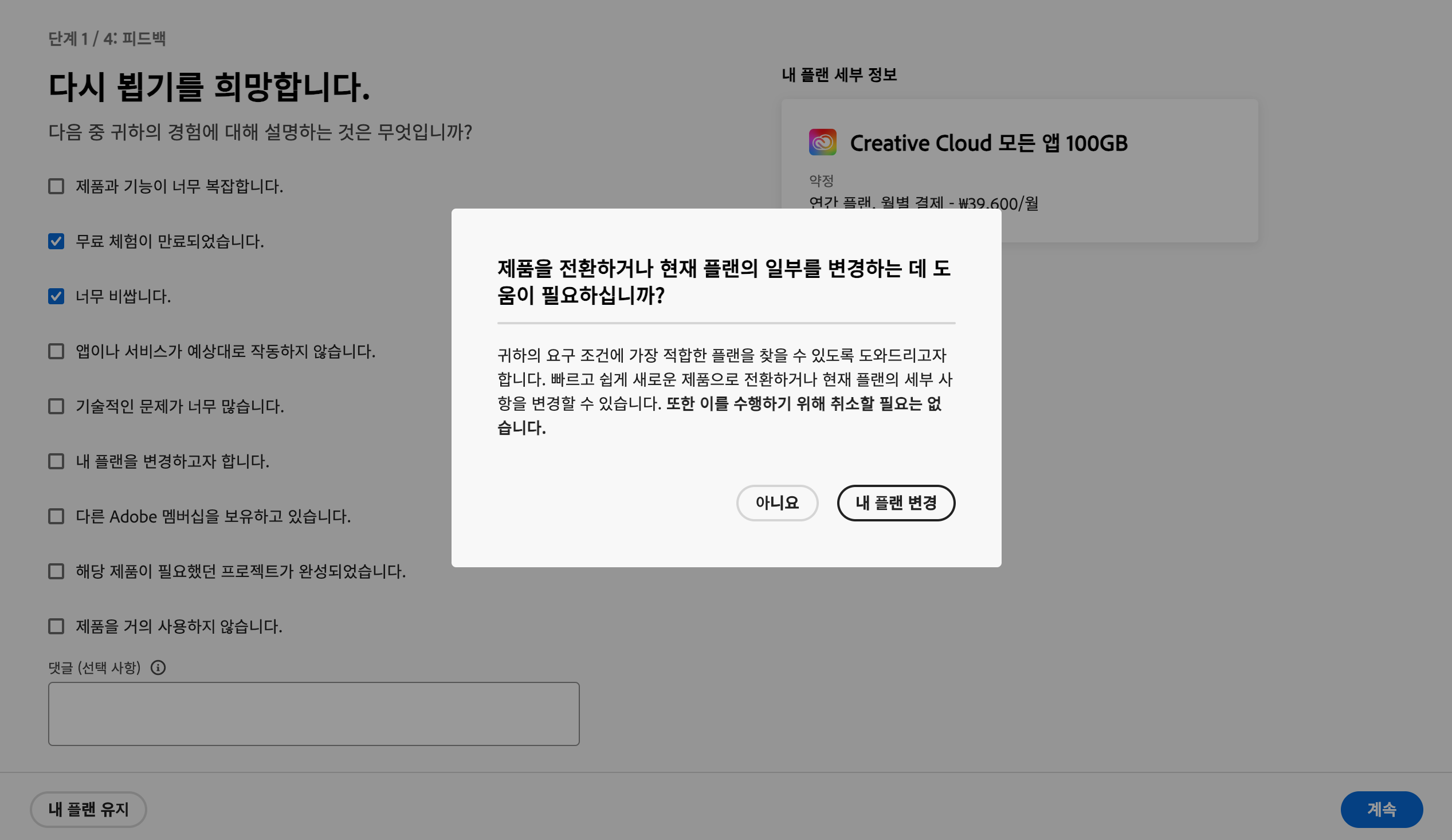Click the '단계 1 / 4: 피드백' step label
The width and height of the screenshot is (1452, 840).
pos(107,38)
